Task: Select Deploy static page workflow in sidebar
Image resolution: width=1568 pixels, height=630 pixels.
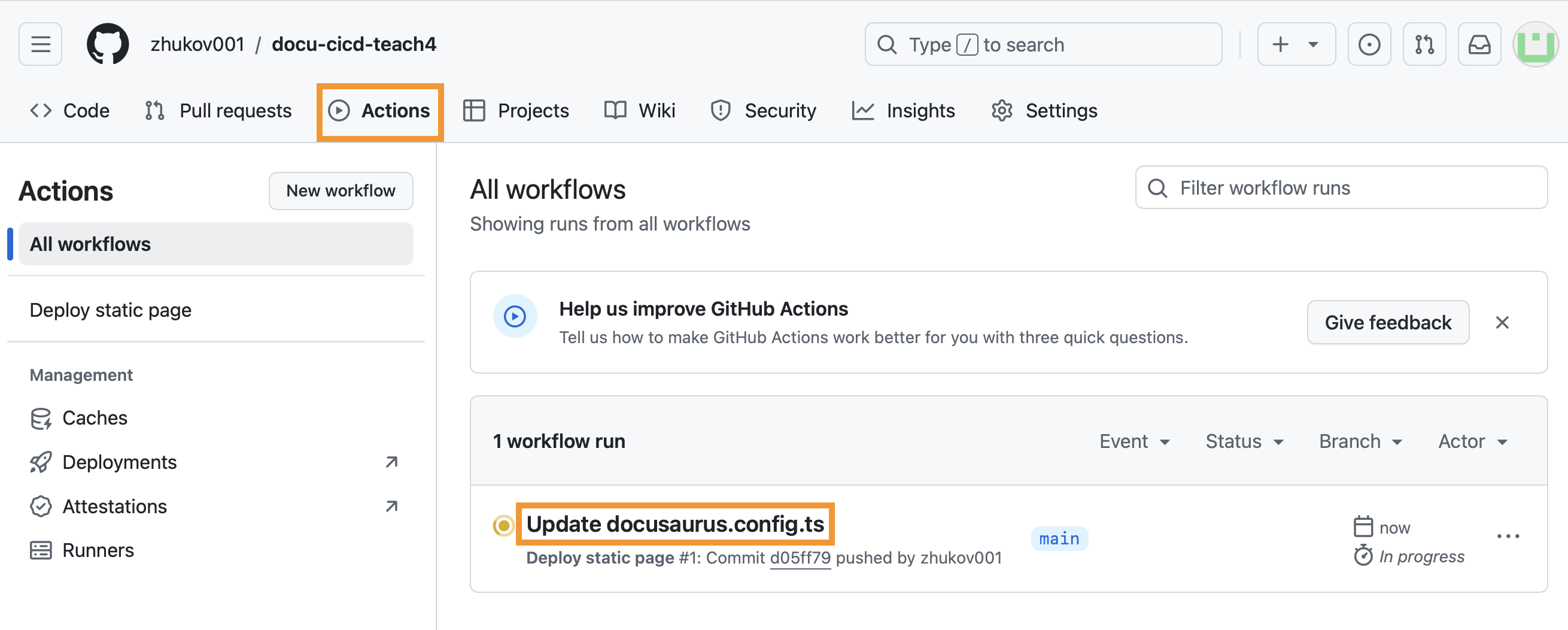Action: pyautogui.click(x=111, y=310)
